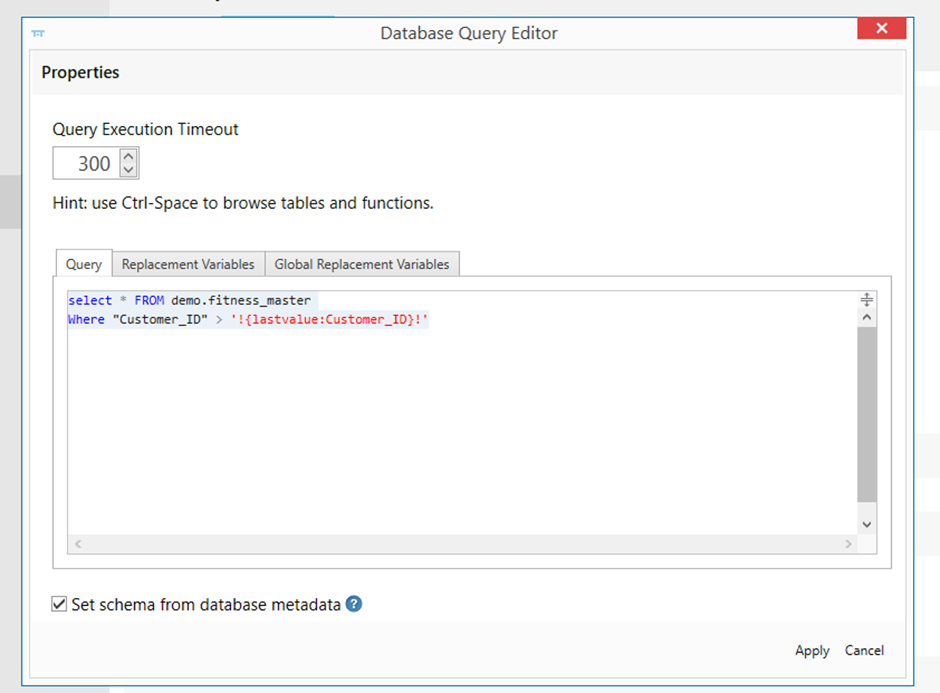Click the 'select' keyword in the query
The width and height of the screenshot is (940, 693).
pyautogui.click(x=90, y=300)
